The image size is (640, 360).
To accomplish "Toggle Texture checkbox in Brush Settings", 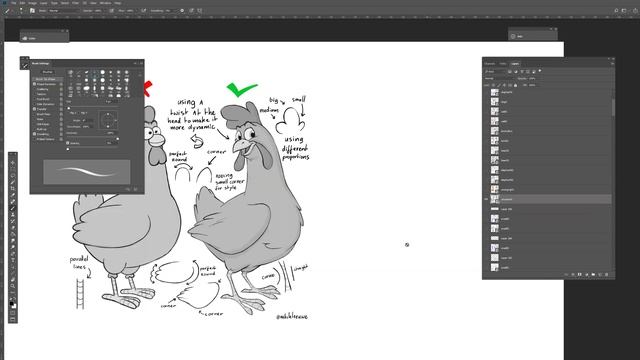I will [x=34, y=94].
